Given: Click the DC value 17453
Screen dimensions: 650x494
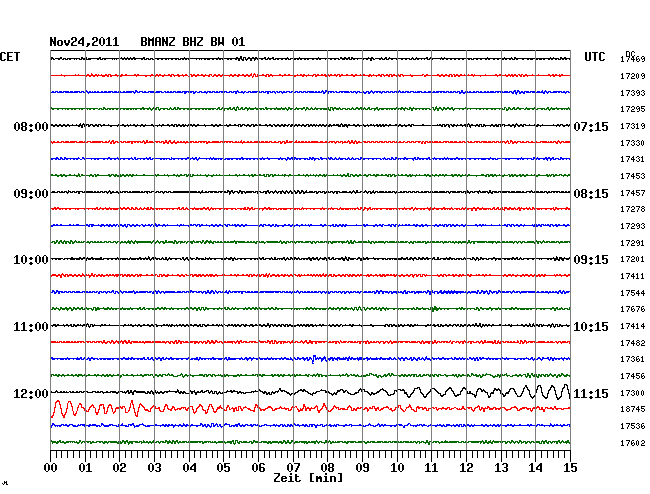Looking at the screenshot, I should click(x=633, y=176).
